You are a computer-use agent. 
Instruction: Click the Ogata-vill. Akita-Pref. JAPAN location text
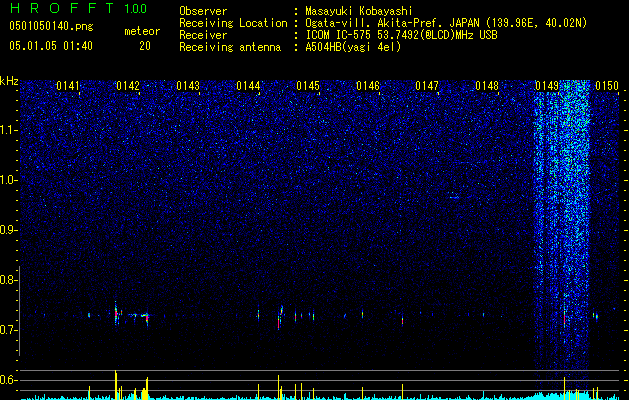click(393, 23)
